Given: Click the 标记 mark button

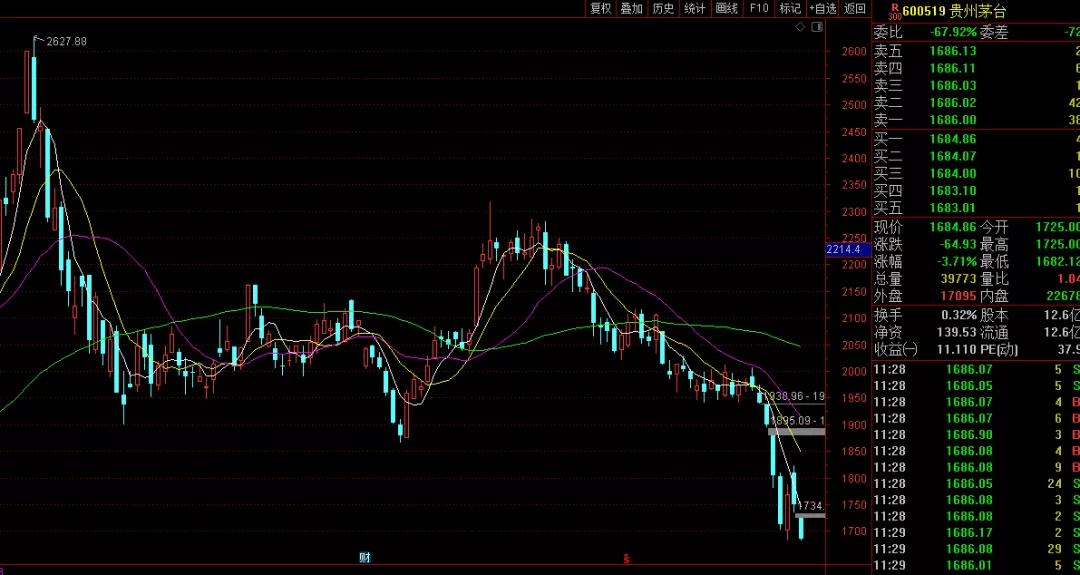Looking at the screenshot, I should (x=790, y=8).
